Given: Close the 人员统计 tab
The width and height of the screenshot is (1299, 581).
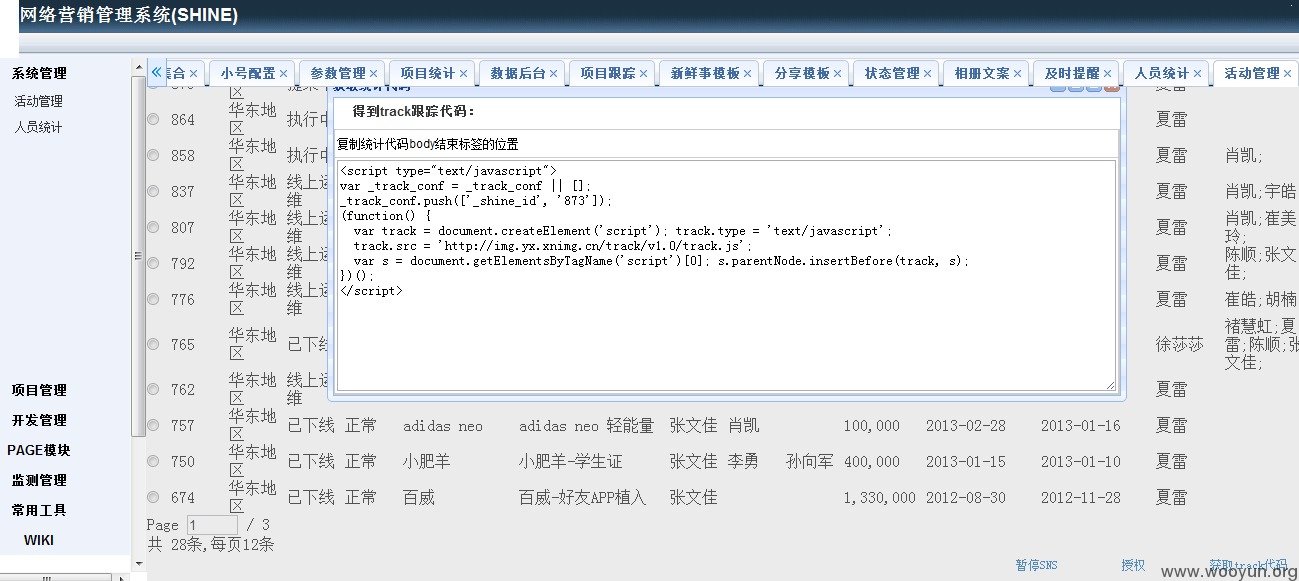Looking at the screenshot, I should coord(1198,73).
